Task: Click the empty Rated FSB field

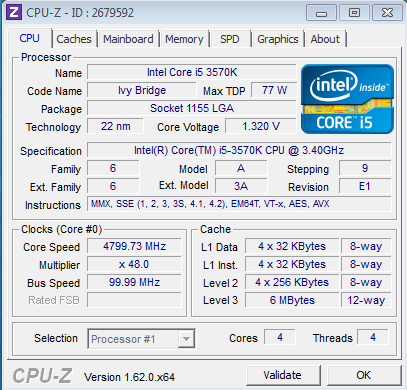Action: point(134,300)
